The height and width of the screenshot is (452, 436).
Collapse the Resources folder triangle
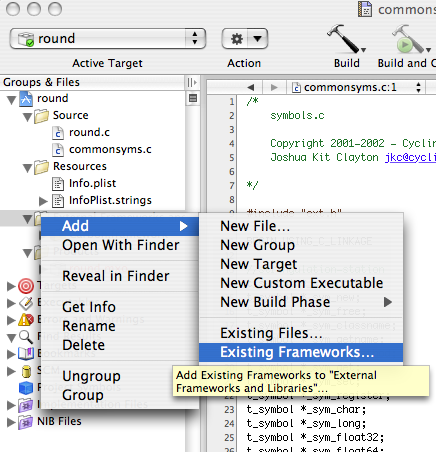pos(27,168)
